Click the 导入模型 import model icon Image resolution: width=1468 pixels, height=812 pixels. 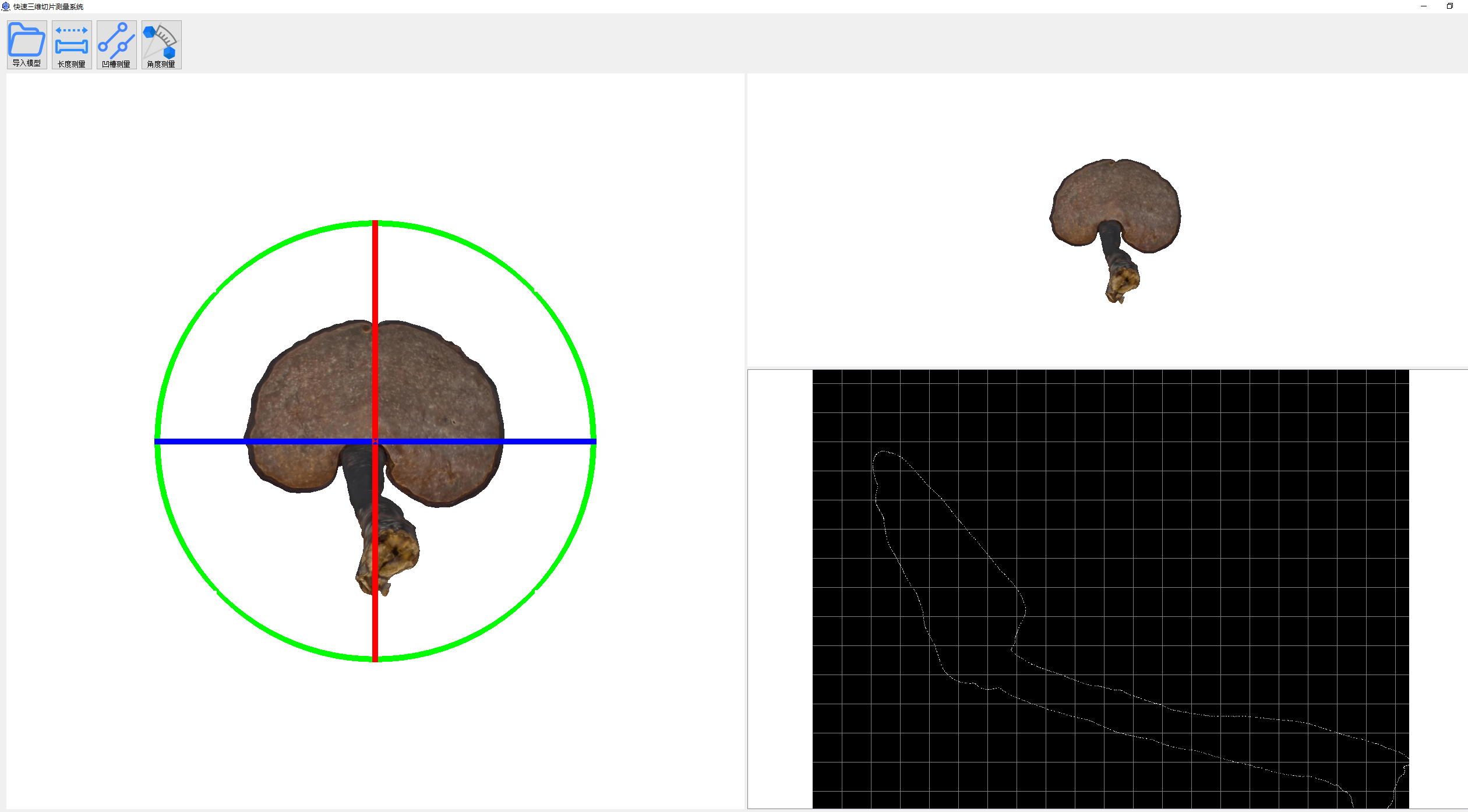point(27,44)
